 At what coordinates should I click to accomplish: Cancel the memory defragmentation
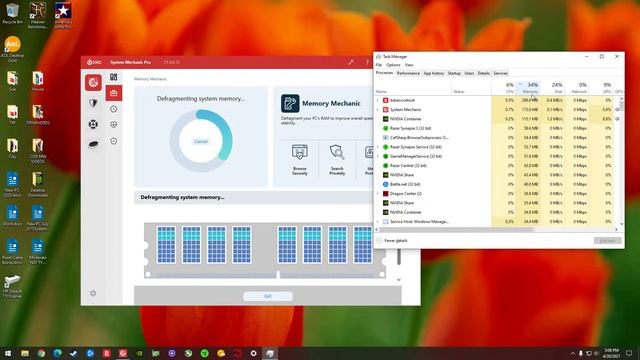tap(201, 141)
